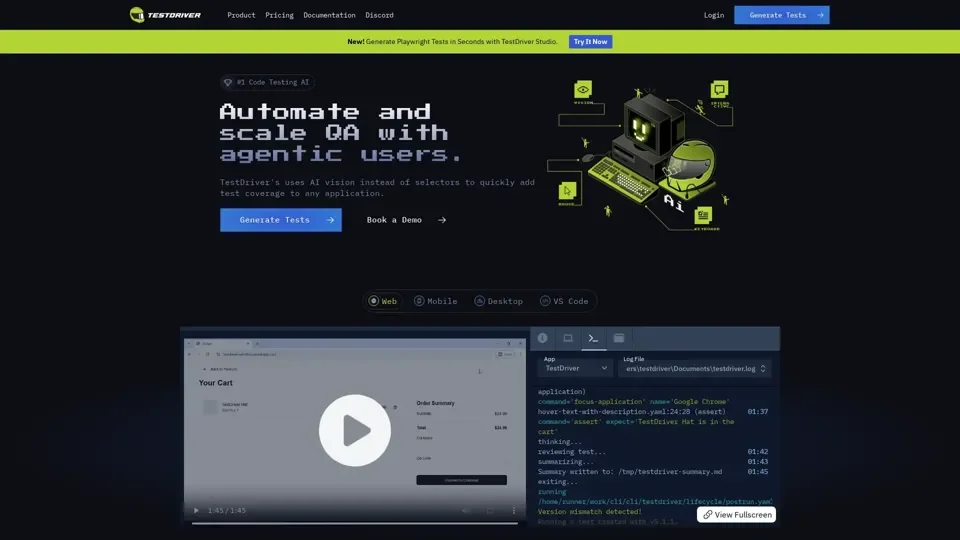Click the laptop screen icon in the panel
Screen dimensions: 960x540
point(568,338)
